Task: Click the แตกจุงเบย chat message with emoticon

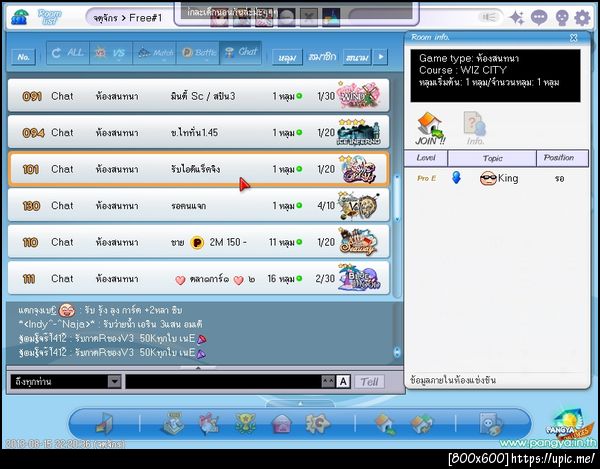Action: 100,310
